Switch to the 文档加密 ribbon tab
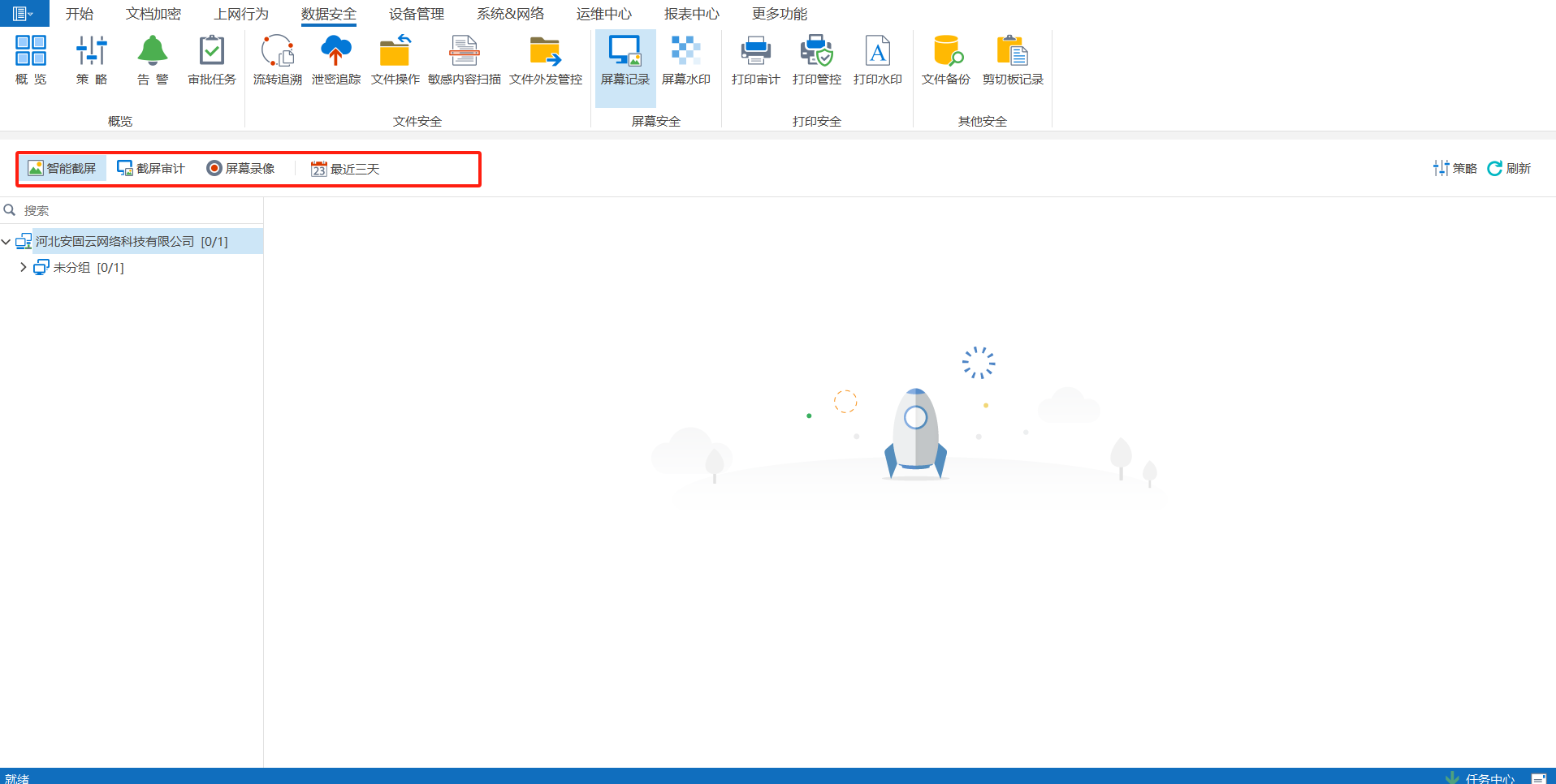The width and height of the screenshot is (1556, 784). pos(153,14)
